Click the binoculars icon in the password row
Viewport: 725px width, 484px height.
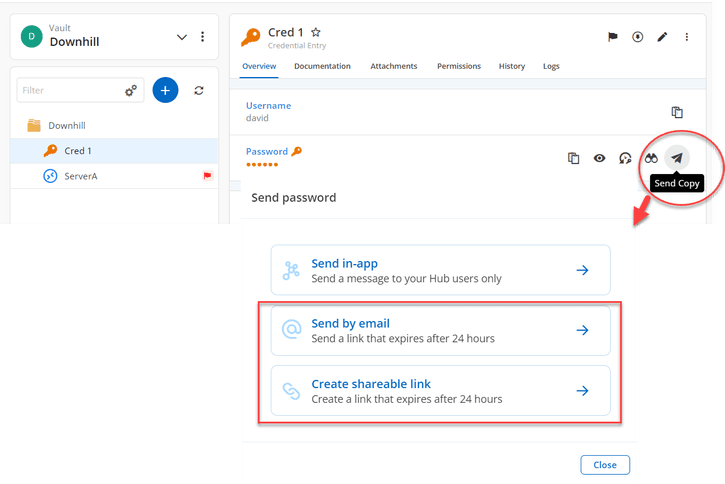[651, 158]
